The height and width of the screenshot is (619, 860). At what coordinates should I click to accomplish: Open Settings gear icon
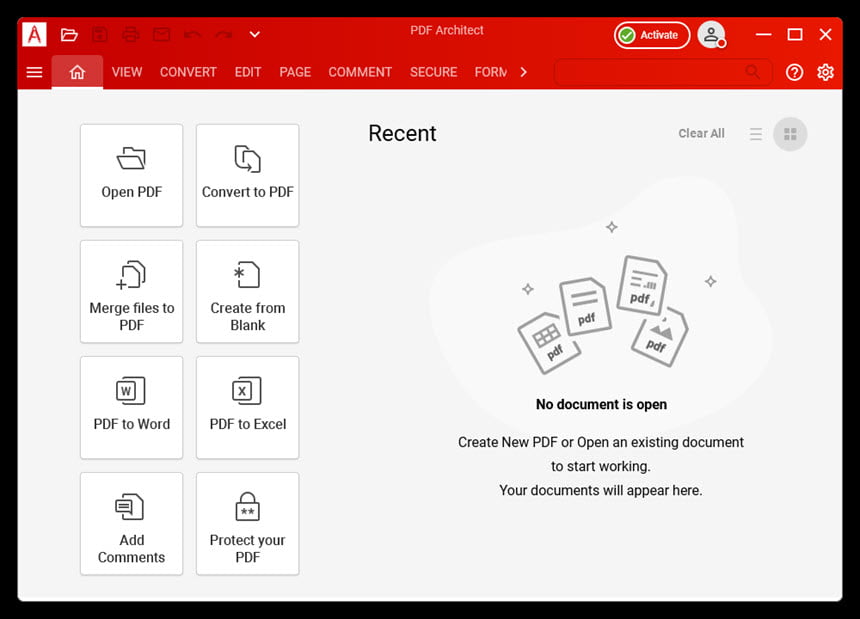[x=825, y=72]
